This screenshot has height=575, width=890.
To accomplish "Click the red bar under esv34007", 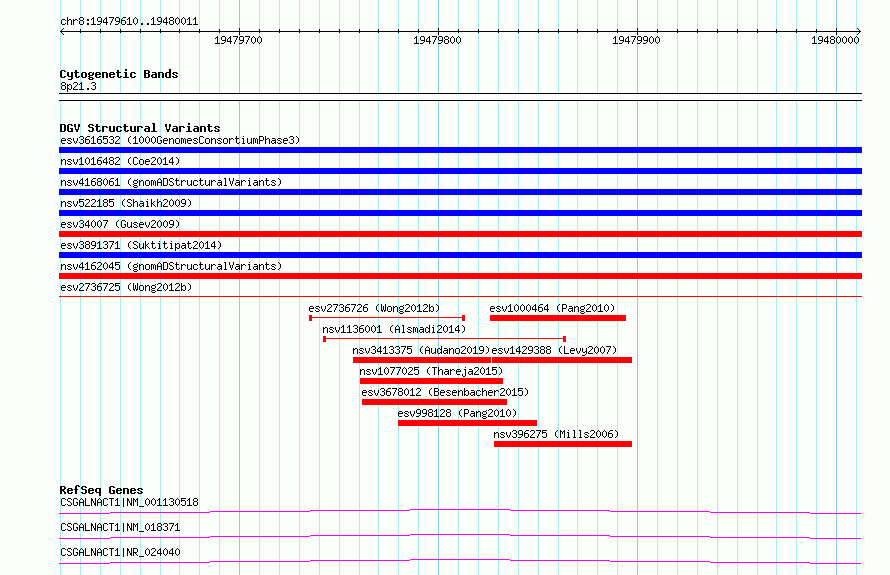I will (460, 234).
